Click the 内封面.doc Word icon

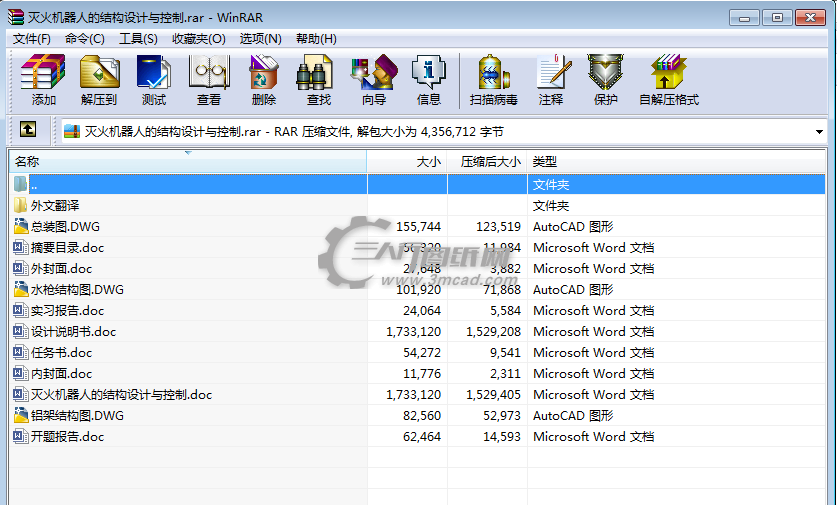point(20,373)
